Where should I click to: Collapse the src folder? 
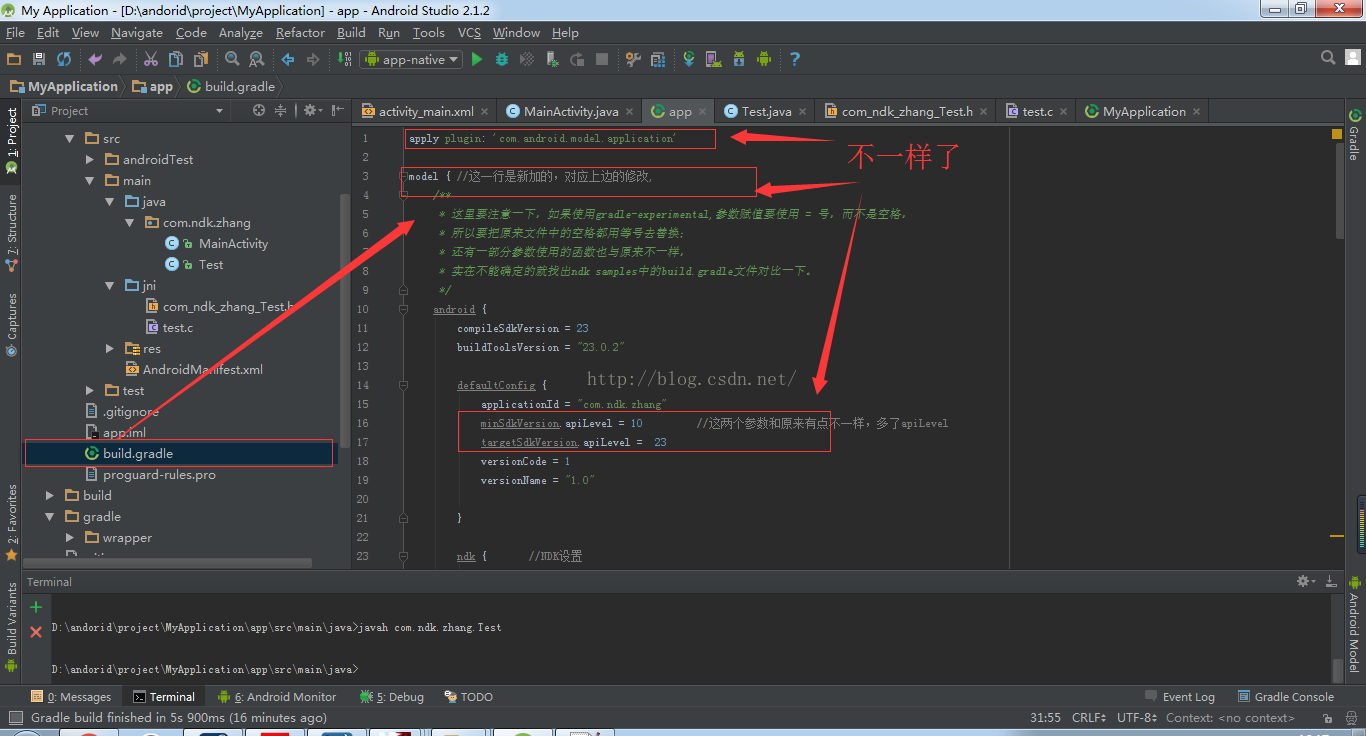[x=70, y=138]
